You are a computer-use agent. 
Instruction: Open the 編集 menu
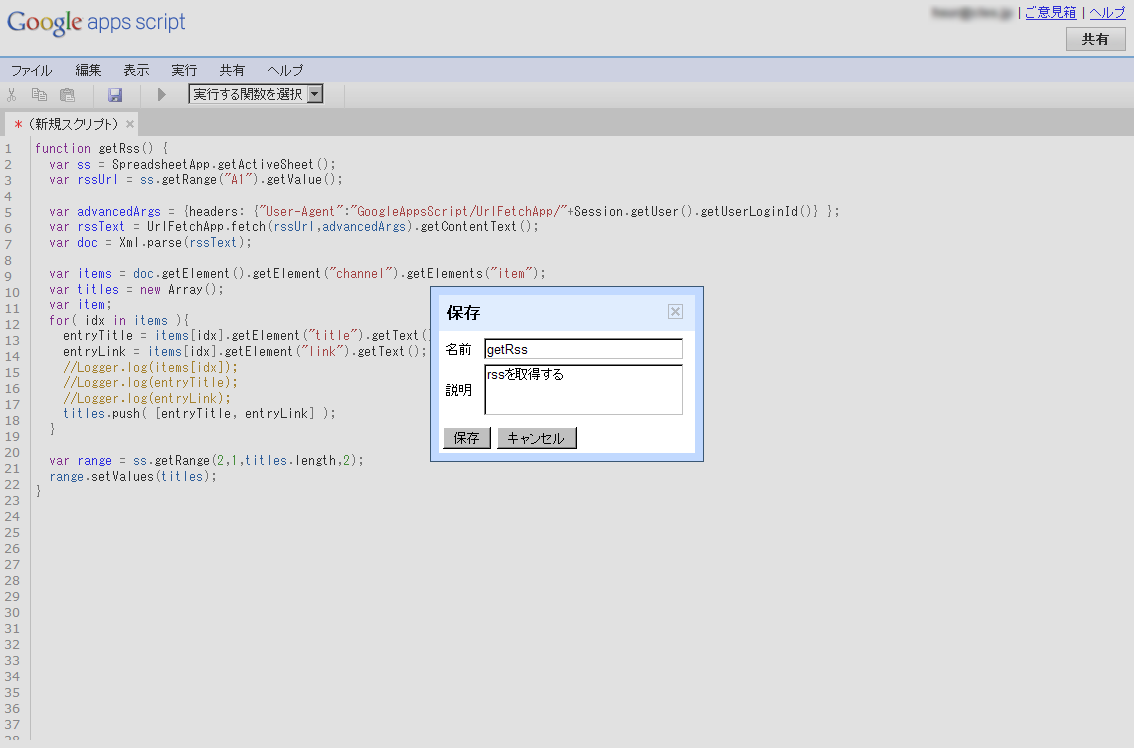point(88,70)
